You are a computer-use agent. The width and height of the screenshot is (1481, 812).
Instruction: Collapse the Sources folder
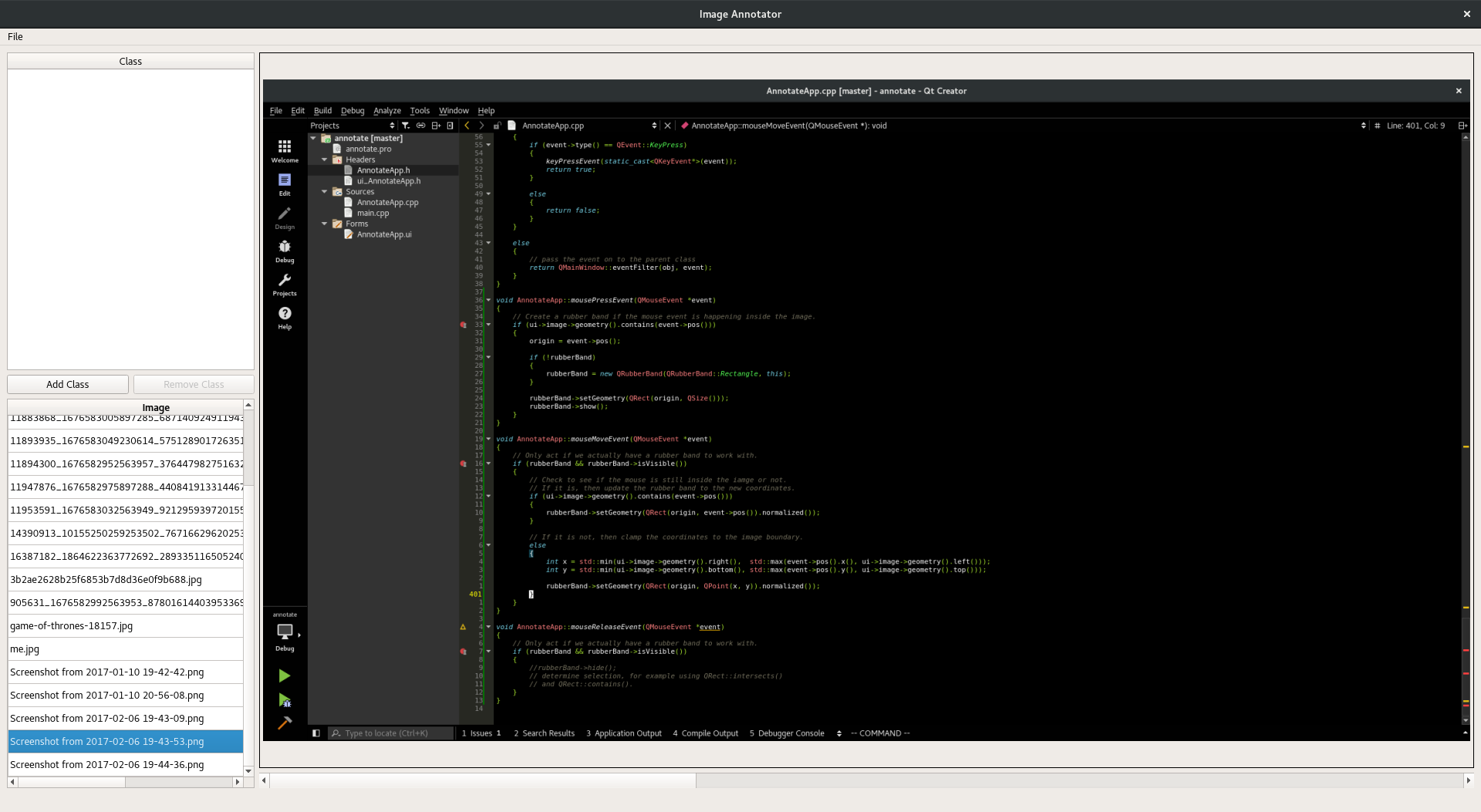tap(325, 192)
